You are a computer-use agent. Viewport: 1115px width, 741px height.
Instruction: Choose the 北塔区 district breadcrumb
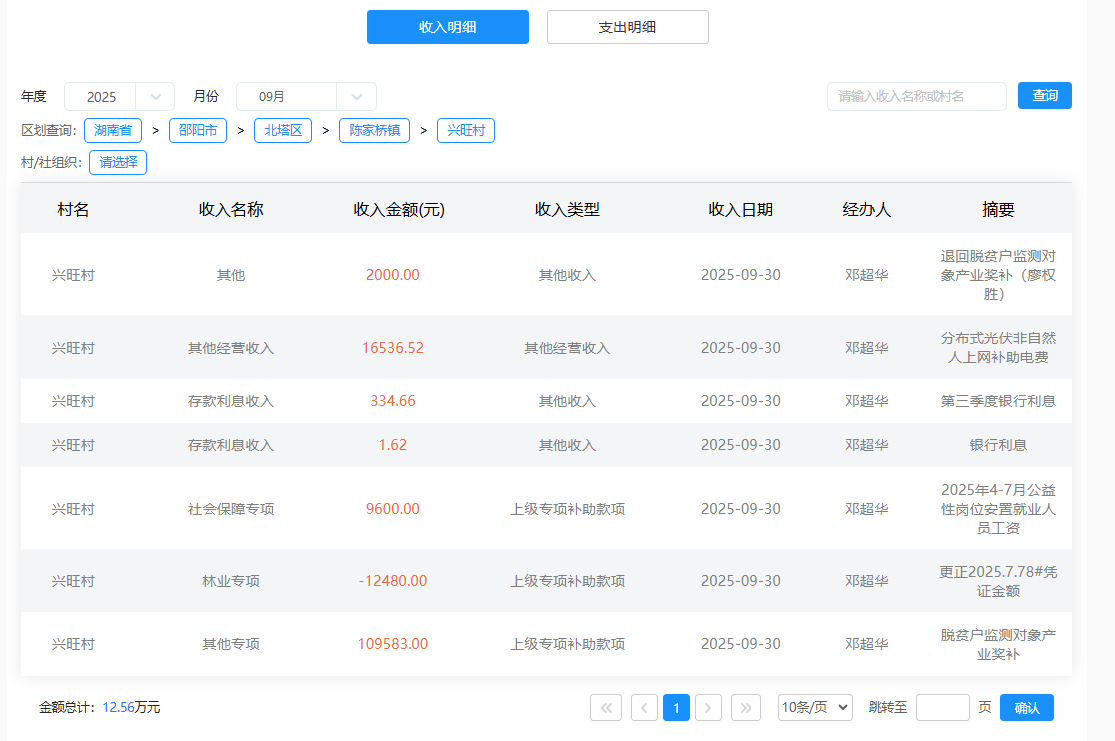click(x=283, y=131)
